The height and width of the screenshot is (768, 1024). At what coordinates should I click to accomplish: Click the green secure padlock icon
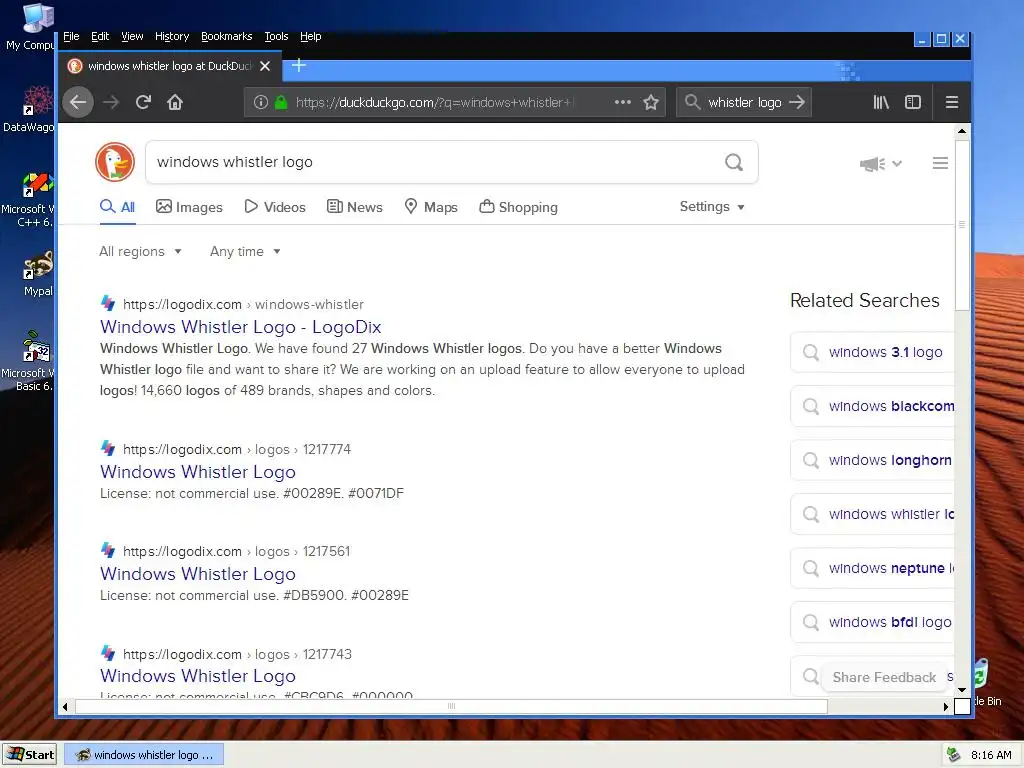pos(281,102)
